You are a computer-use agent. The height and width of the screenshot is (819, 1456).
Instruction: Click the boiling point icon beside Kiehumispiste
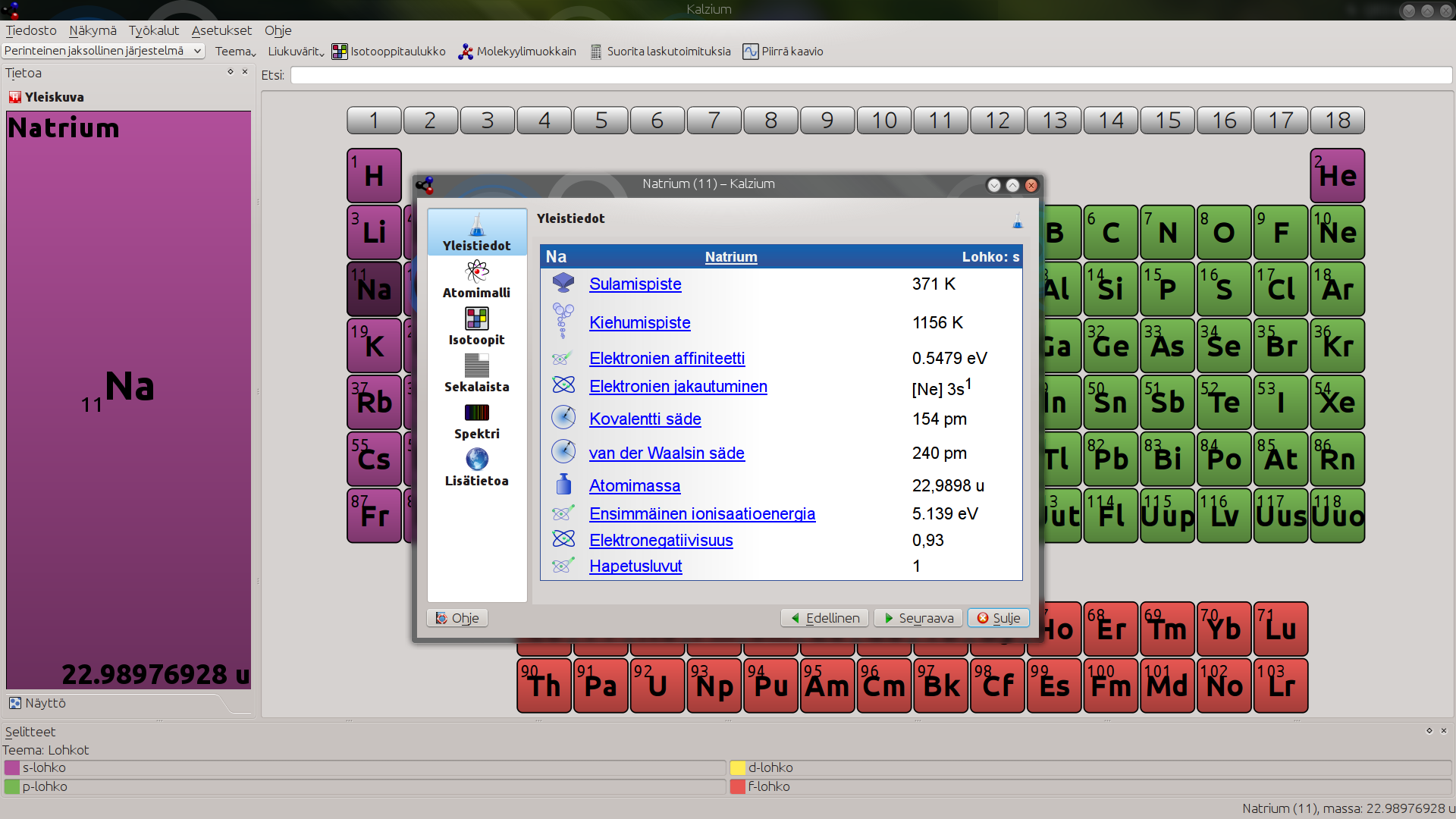(x=563, y=320)
